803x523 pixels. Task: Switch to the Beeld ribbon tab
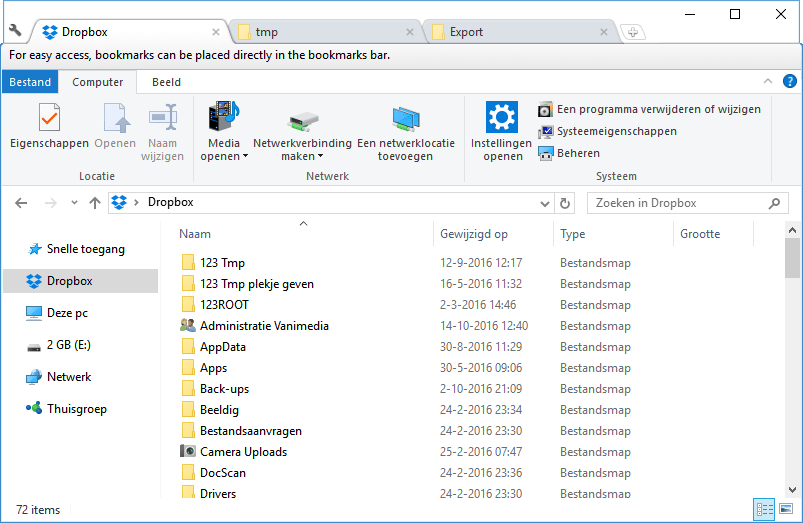[166, 82]
